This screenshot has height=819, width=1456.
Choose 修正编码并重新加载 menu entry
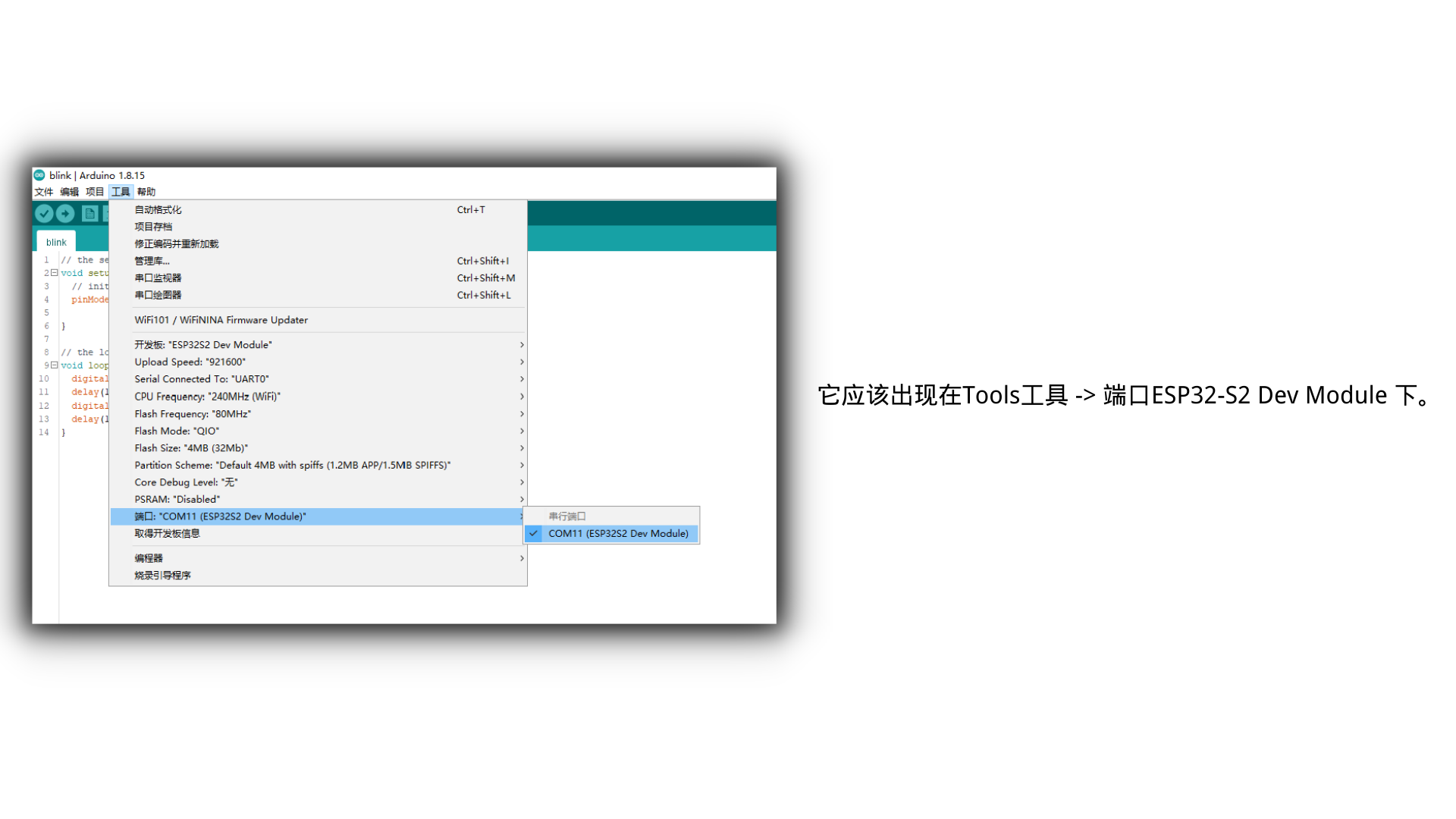(x=318, y=244)
